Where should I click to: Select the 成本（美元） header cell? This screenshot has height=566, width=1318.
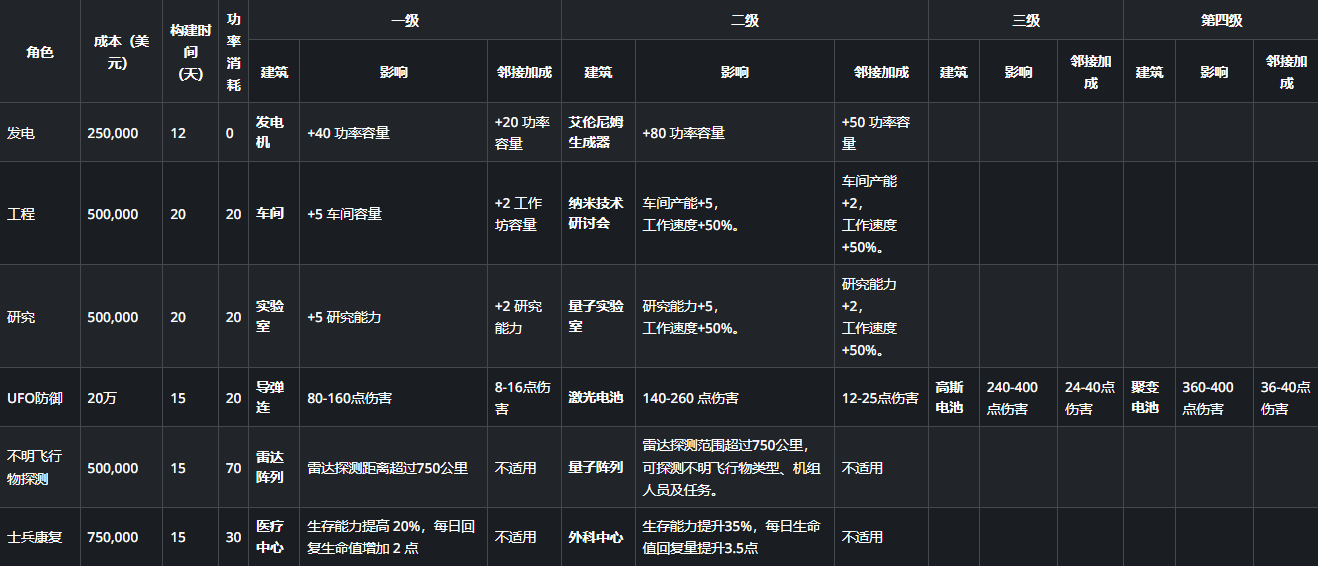pos(120,52)
